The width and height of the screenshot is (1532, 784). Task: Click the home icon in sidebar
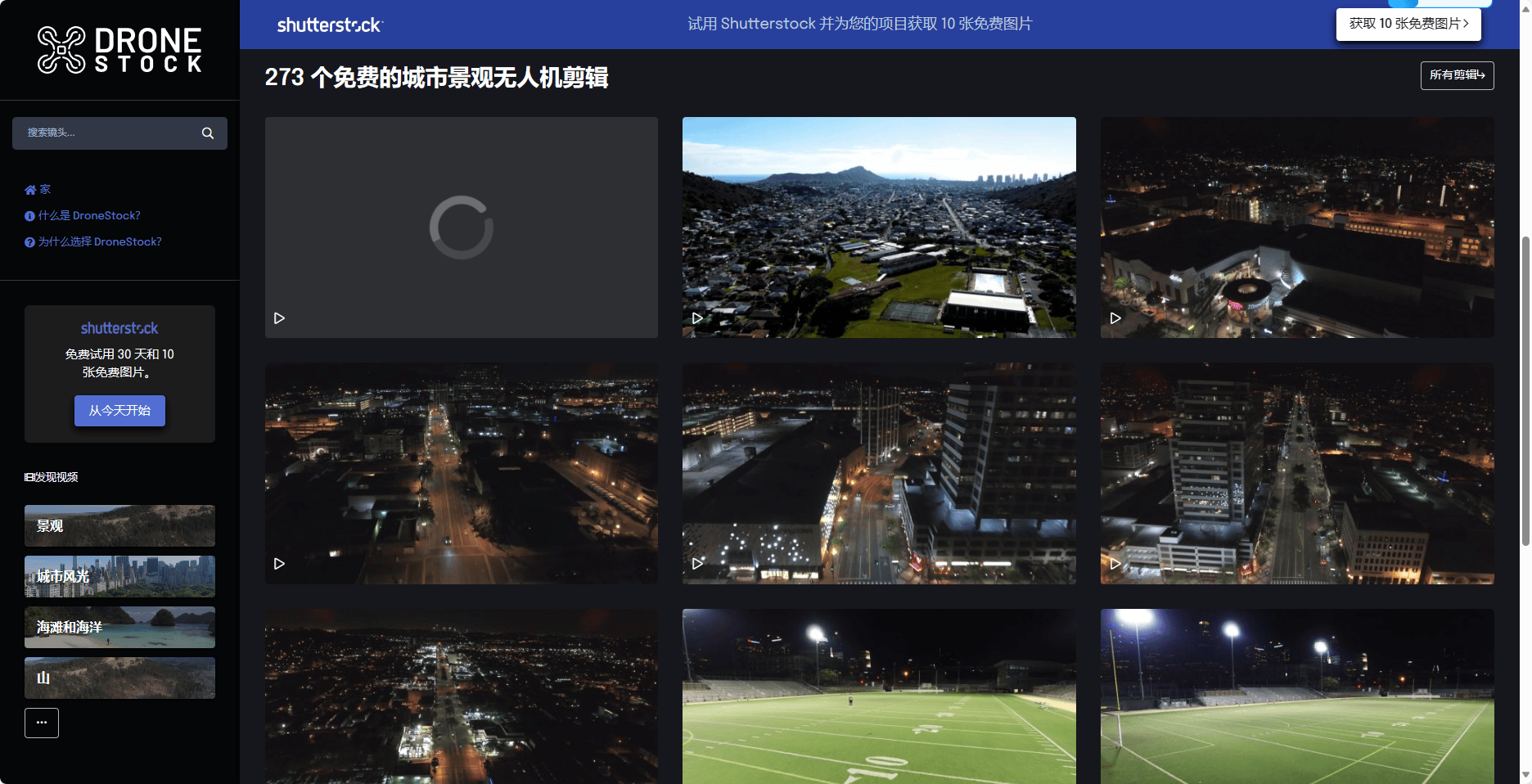click(31, 190)
